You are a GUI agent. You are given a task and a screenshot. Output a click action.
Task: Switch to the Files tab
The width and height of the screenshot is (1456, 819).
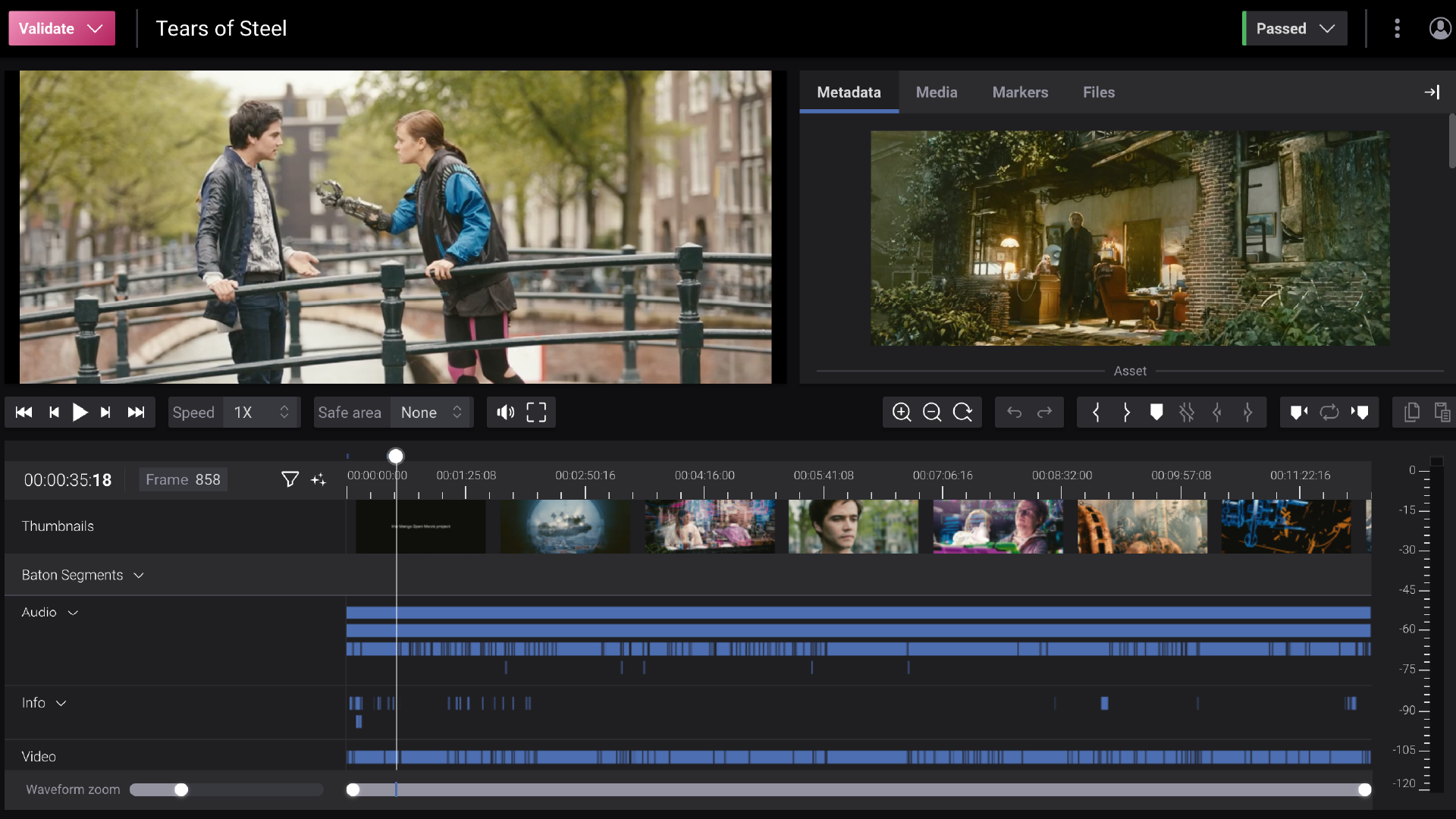coord(1099,93)
